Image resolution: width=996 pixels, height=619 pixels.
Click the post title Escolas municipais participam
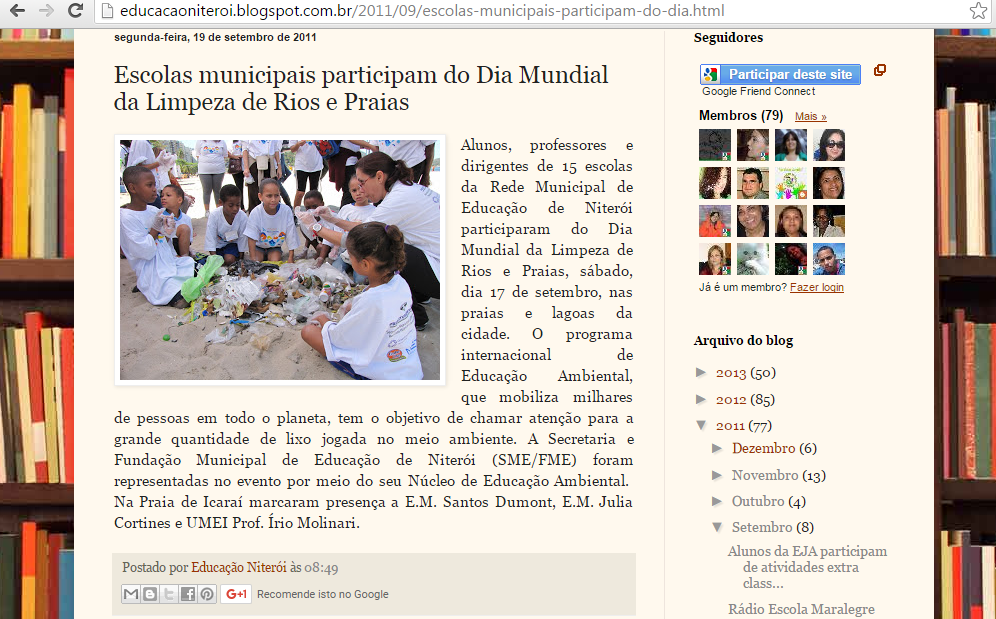coord(361,88)
